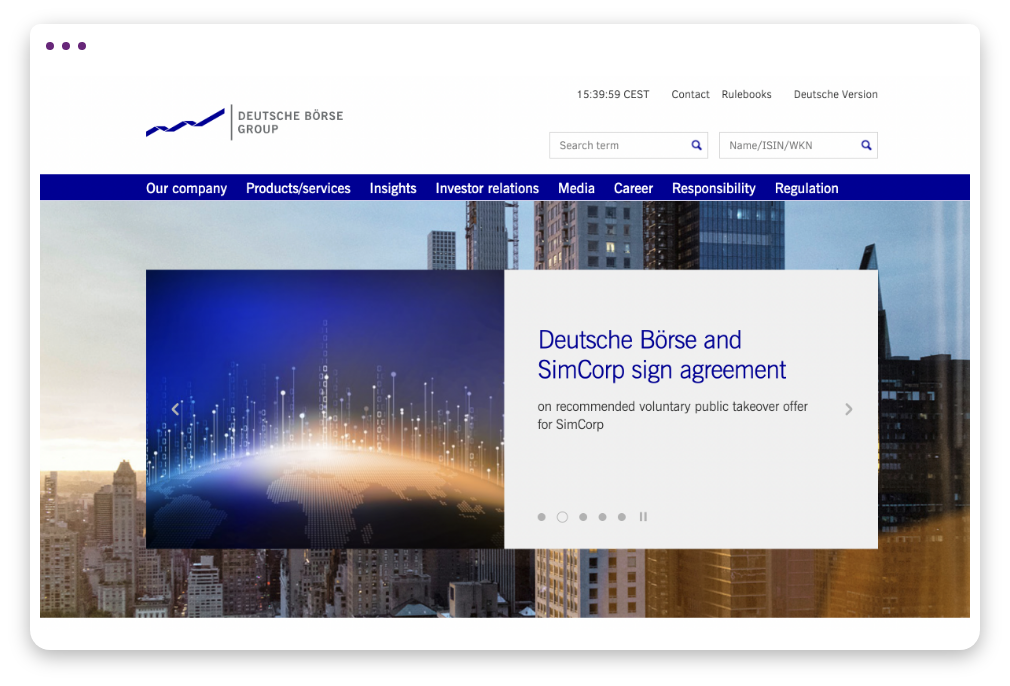This screenshot has width=1010, height=686.
Task: Open the Responsibility menu
Action: click(714, 188)
